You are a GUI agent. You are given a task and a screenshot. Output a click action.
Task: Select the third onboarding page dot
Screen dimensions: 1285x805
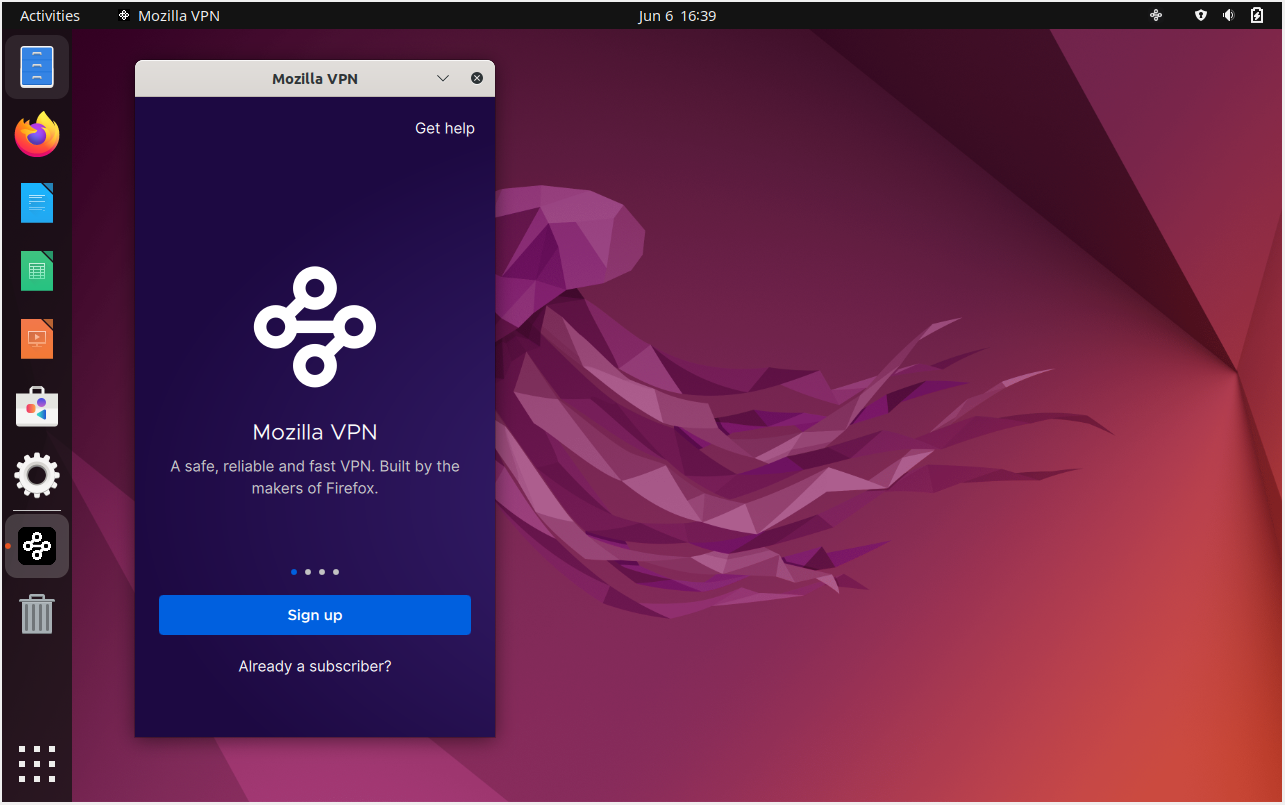tap(322, 572)
